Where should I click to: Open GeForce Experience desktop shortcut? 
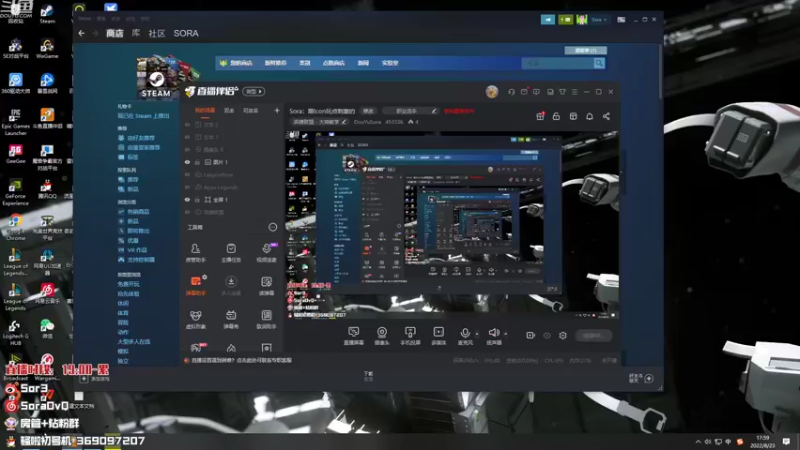pyautogui.click(x=15, y=192)
